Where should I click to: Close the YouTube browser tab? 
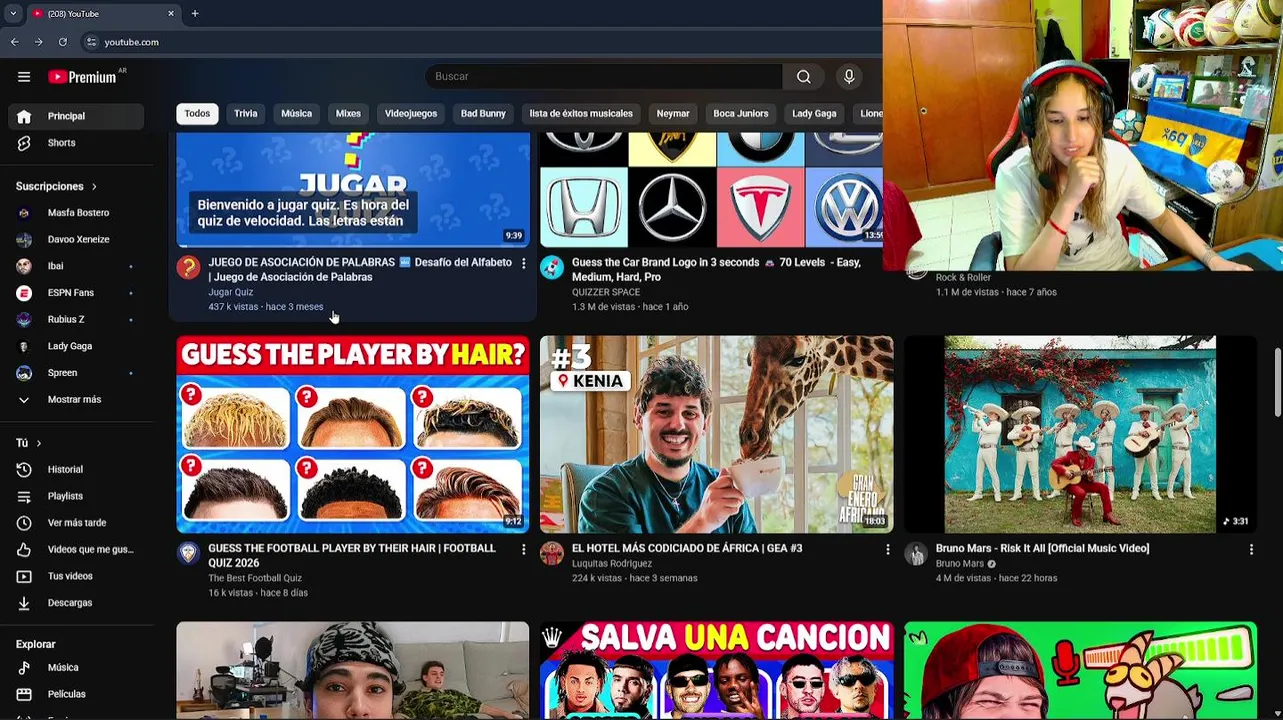171,13
